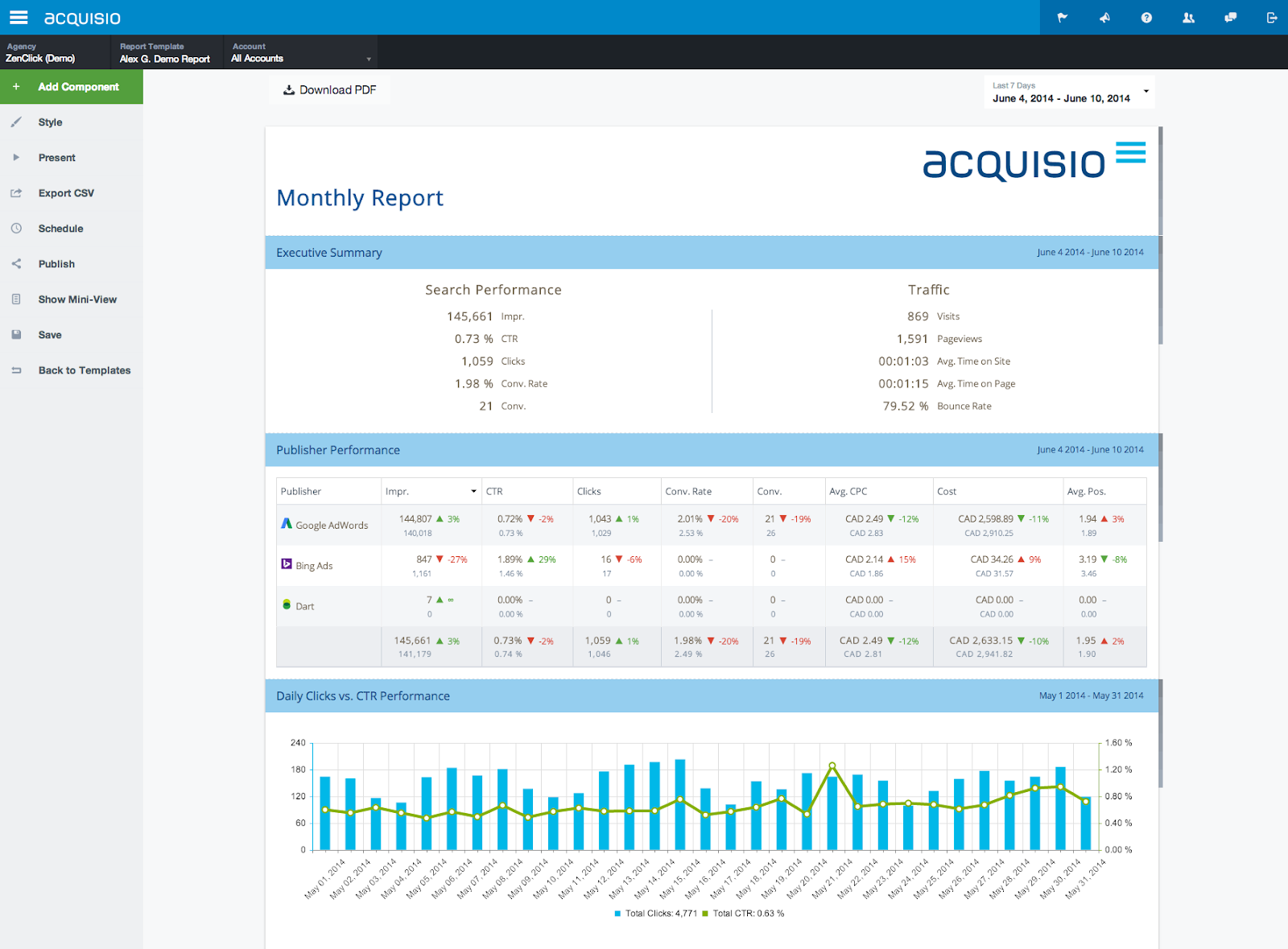This screenshot has width=1288, height=949.
Task: Select Schedule in the sidebar
Action: pos(60,229)
